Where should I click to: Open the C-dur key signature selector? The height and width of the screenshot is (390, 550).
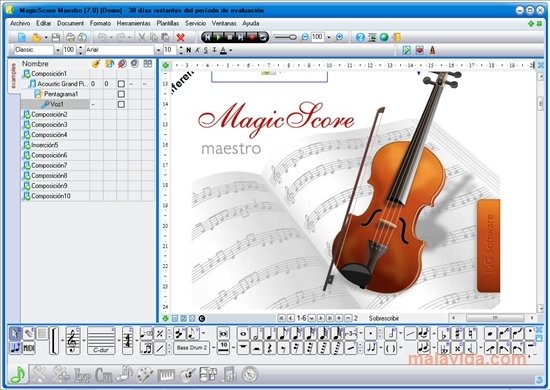[101, 341]
